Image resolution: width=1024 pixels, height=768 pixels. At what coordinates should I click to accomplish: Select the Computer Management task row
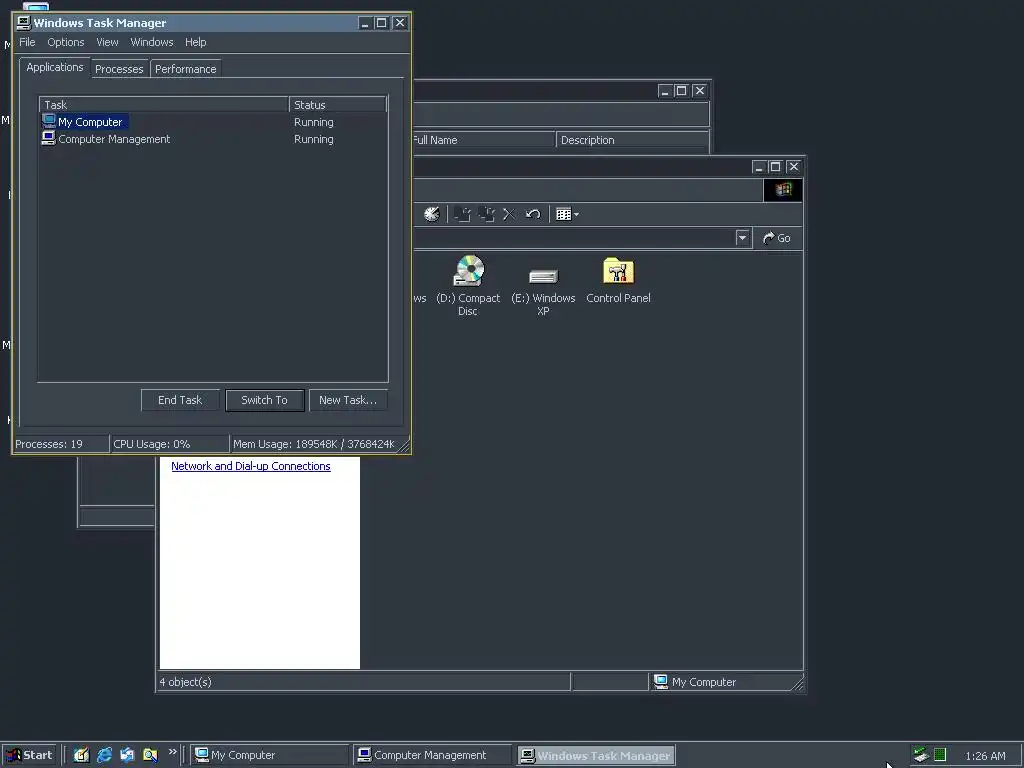point(213,139)
